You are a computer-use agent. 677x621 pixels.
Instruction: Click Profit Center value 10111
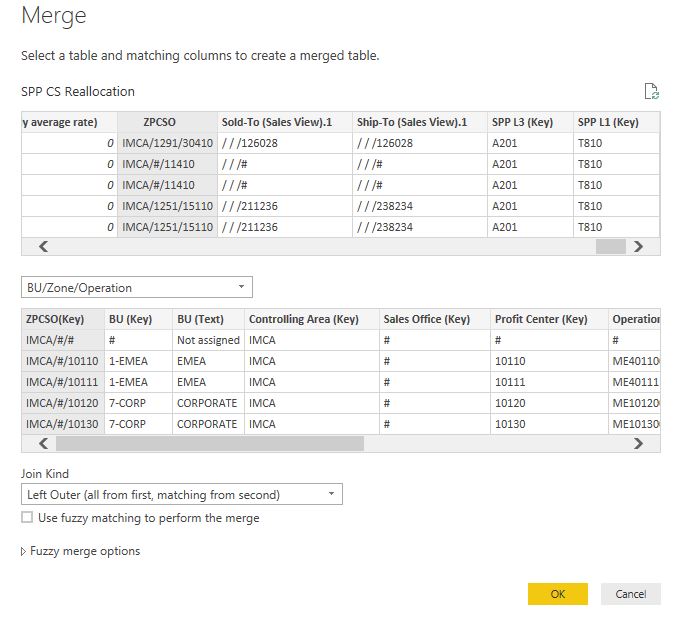(549, 382)
